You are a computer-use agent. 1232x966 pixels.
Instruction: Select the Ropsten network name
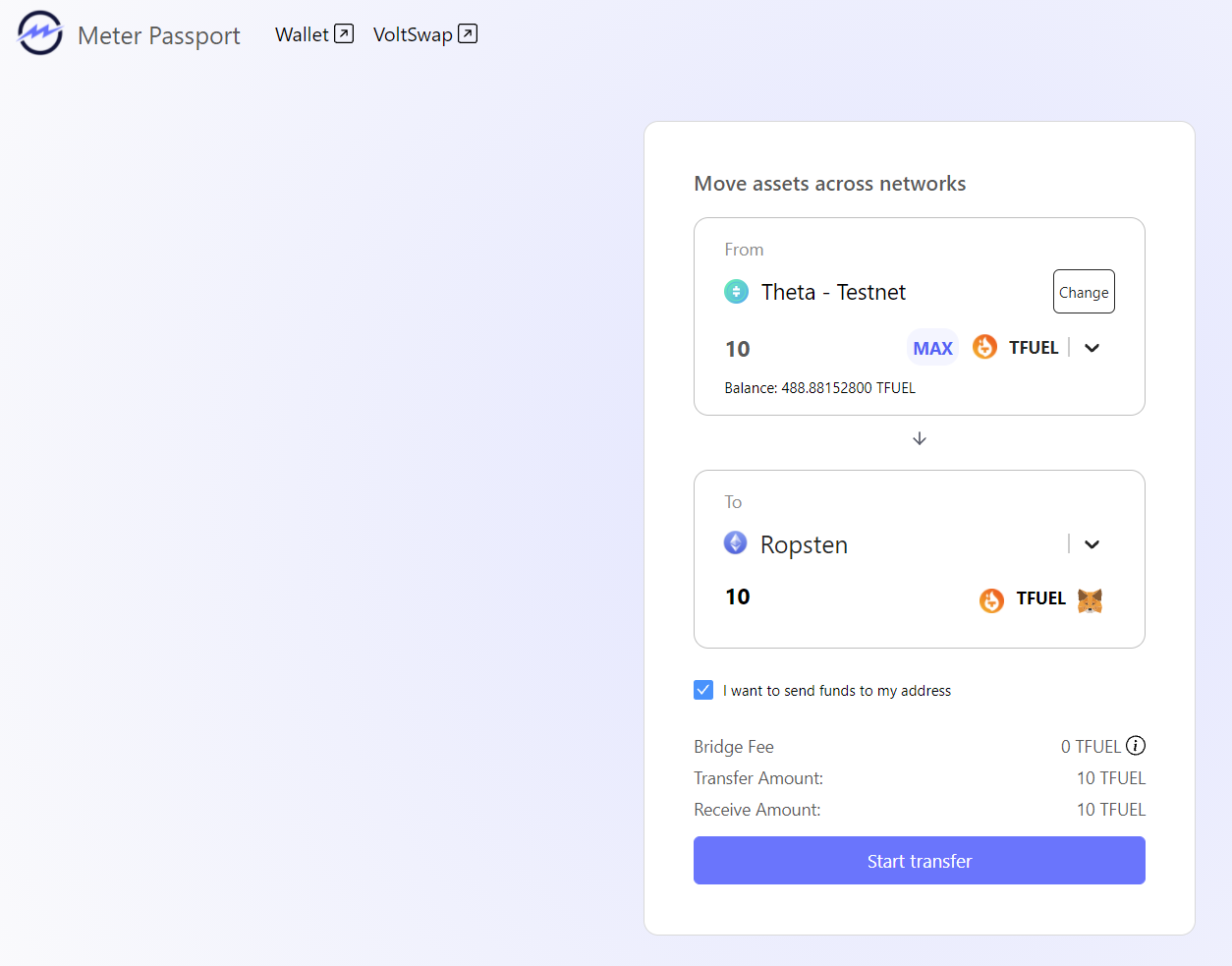tap(804, 544)
